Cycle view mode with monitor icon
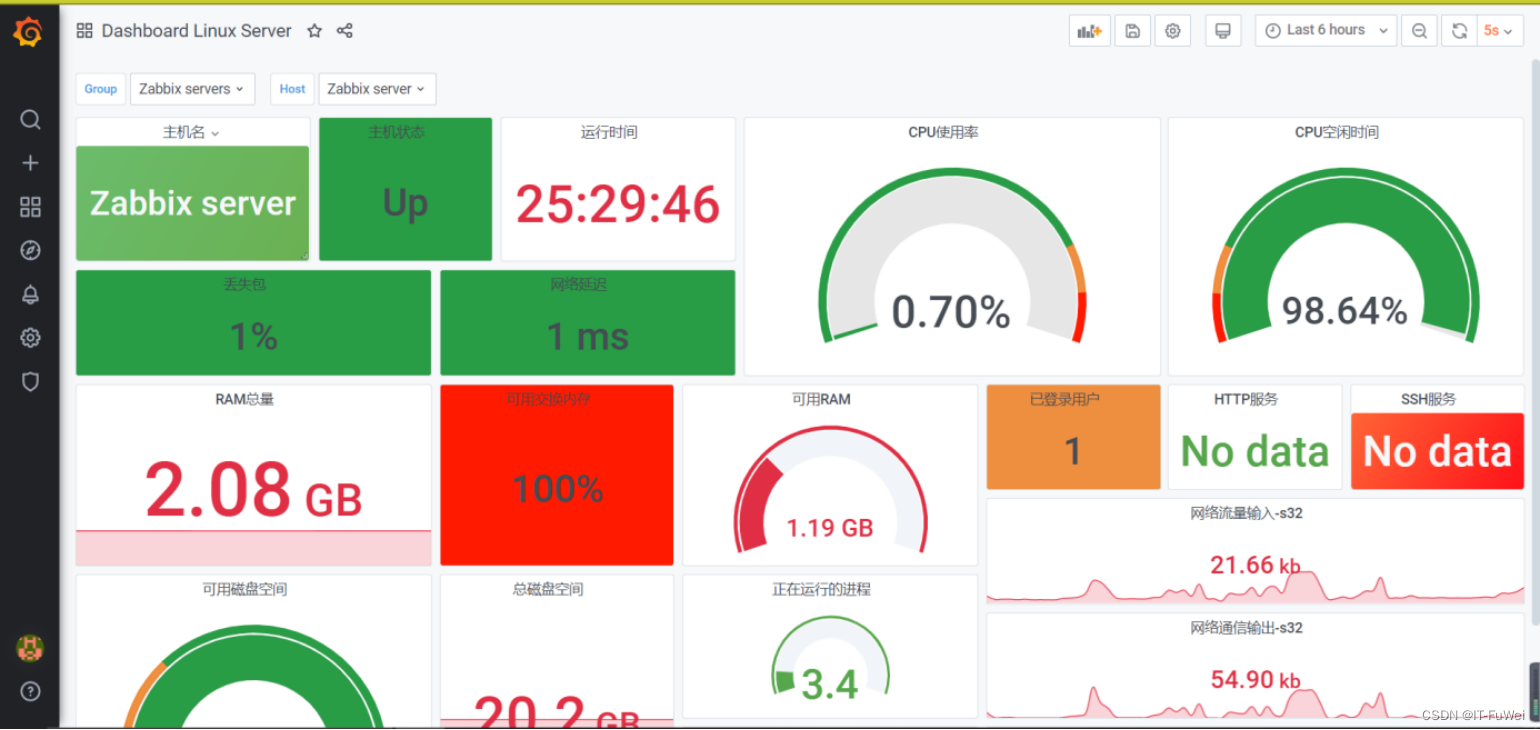The height and width of the screenshot is (730, 1540). [x=1222, y=31]
